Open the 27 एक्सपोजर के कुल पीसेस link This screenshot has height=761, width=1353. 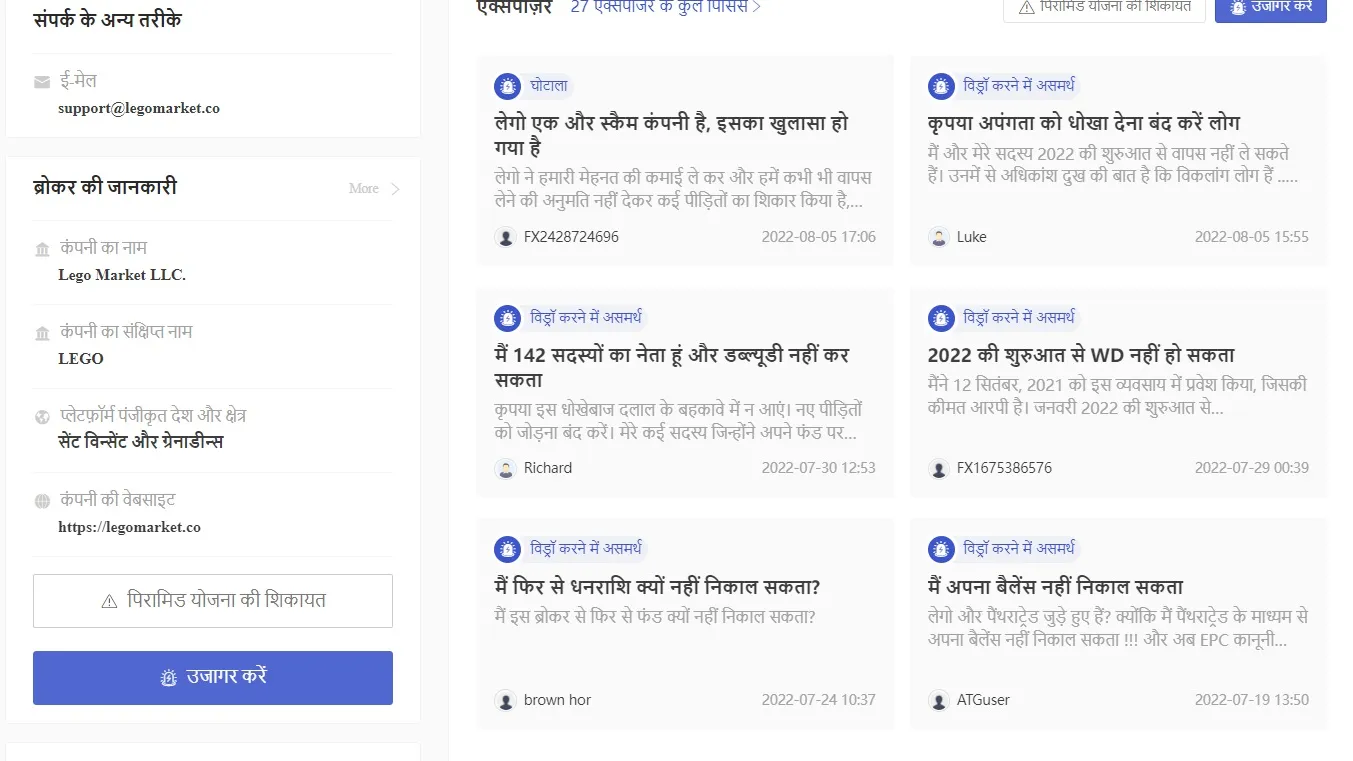(x=666, y=7)
